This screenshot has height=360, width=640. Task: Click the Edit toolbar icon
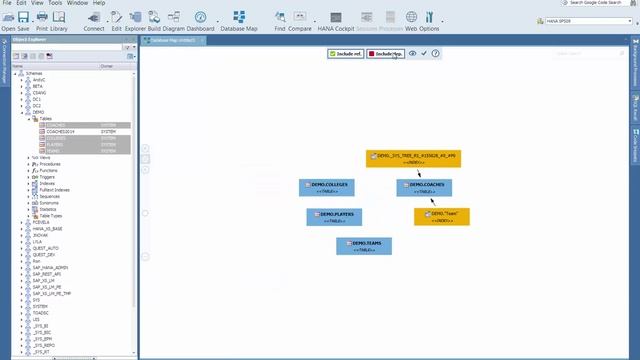(116, 21)
